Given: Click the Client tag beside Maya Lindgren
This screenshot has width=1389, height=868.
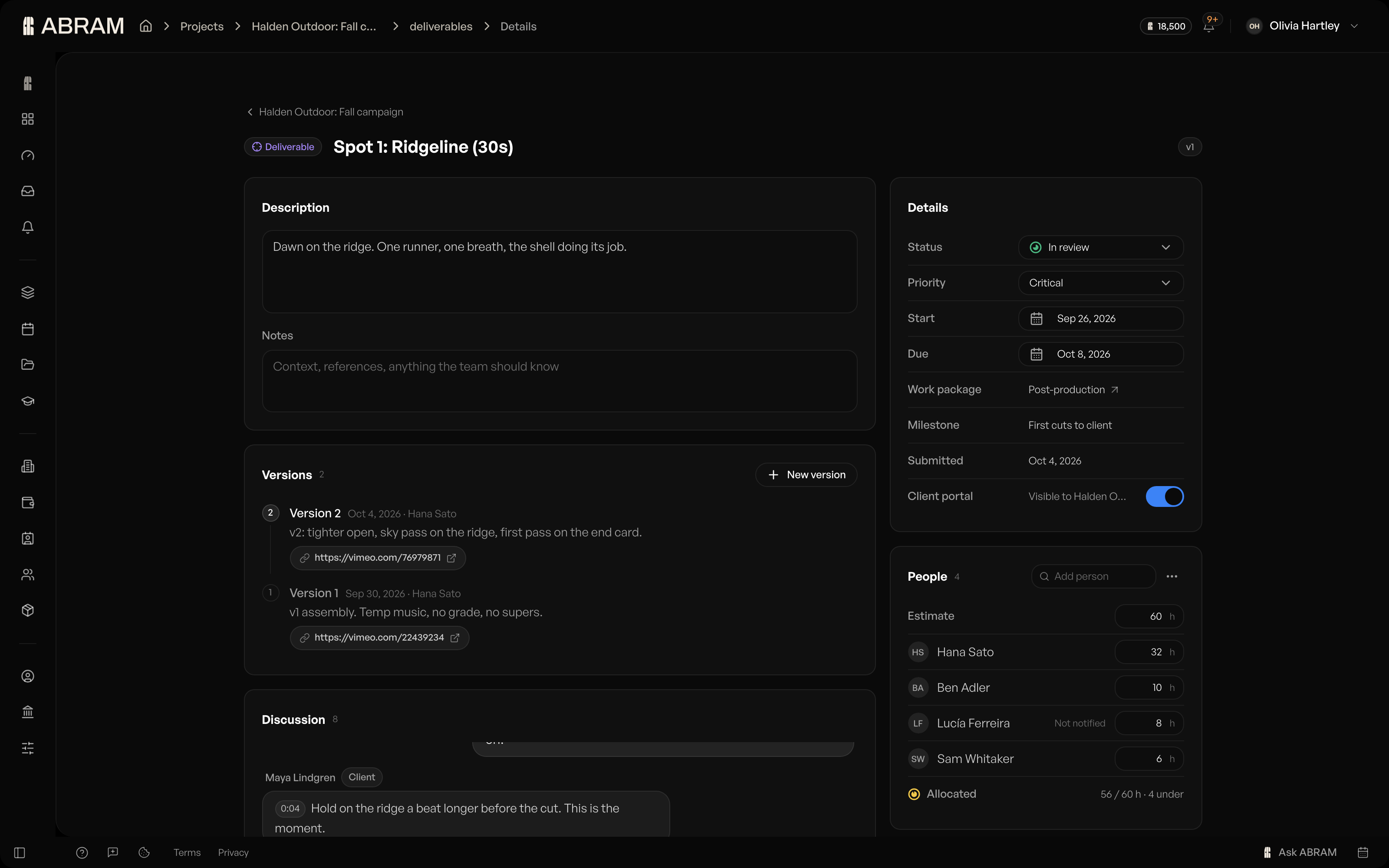Looking at the screenshot, I should [x=362, y=777].
